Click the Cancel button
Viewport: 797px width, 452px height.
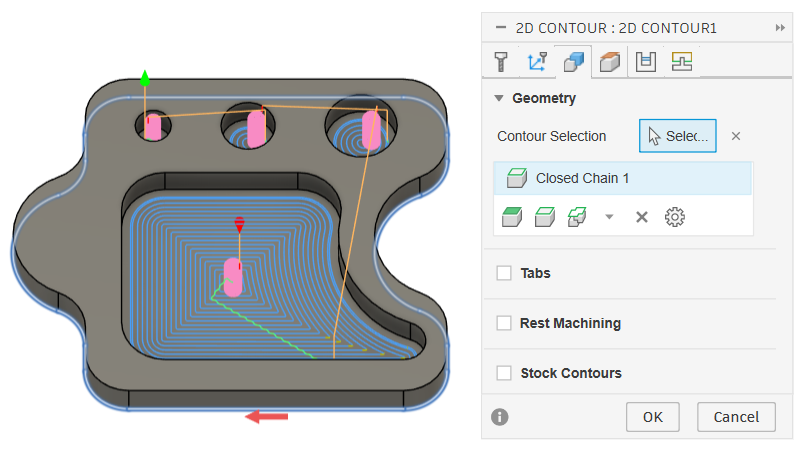736,417
